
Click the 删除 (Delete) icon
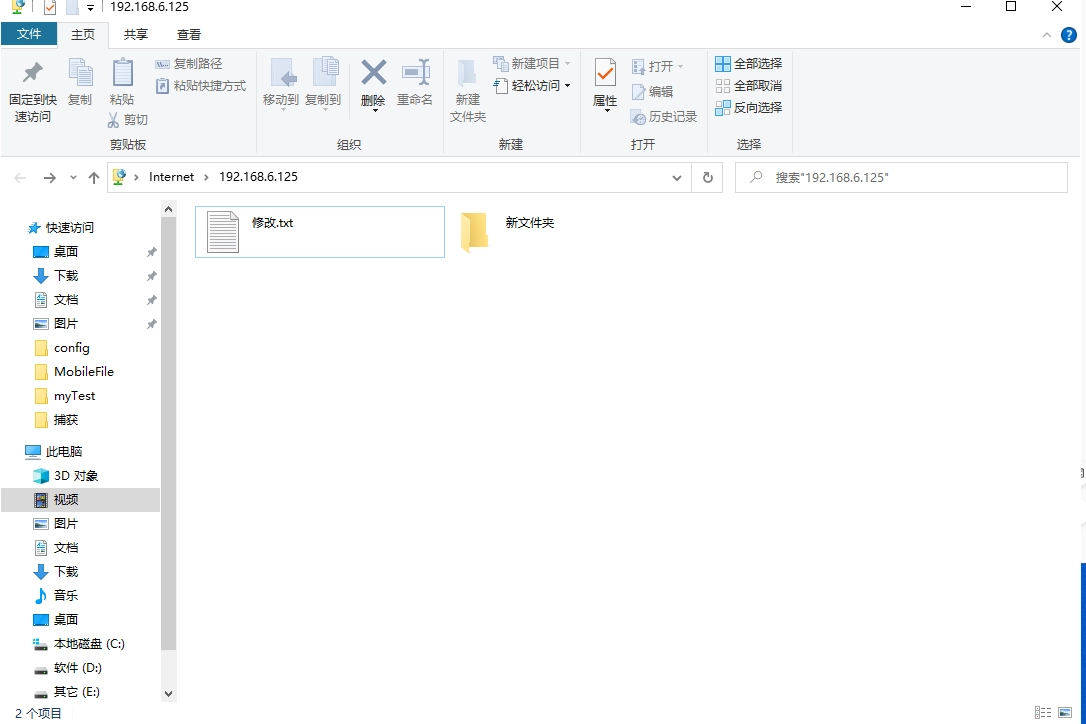pyautogui.click(x=372, y=85)
